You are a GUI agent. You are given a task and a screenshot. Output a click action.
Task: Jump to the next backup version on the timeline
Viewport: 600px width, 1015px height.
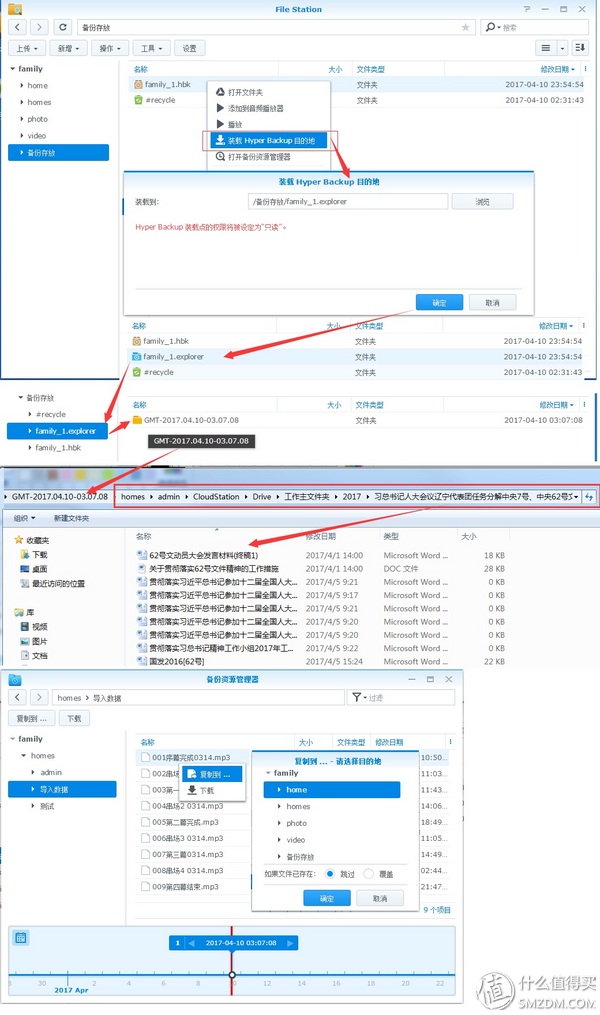291,943
